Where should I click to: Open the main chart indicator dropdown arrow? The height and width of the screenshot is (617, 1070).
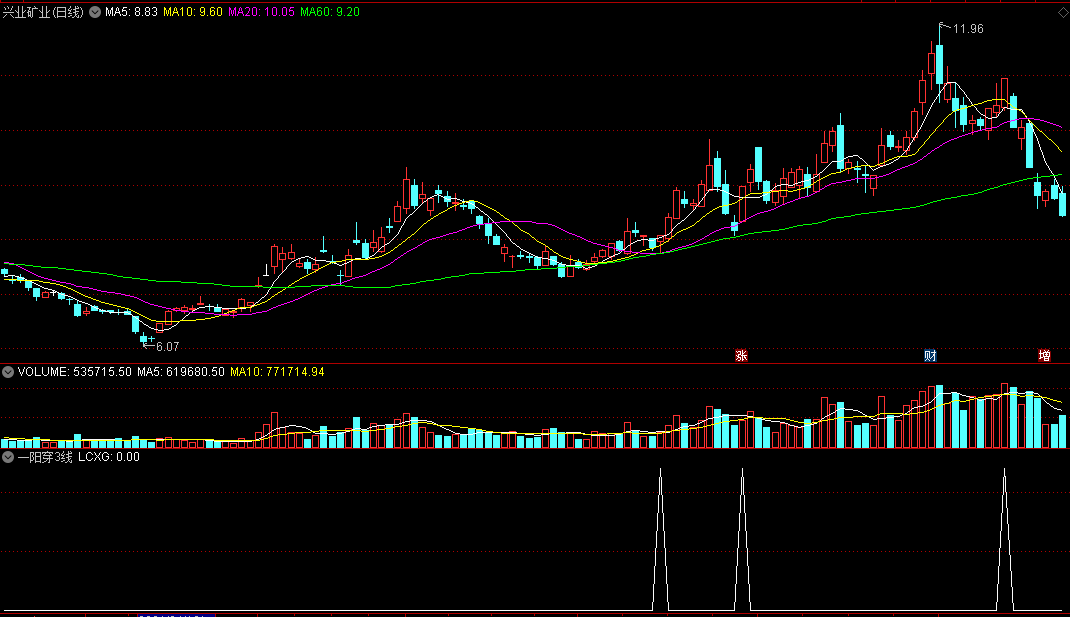(x=95, y=12)
